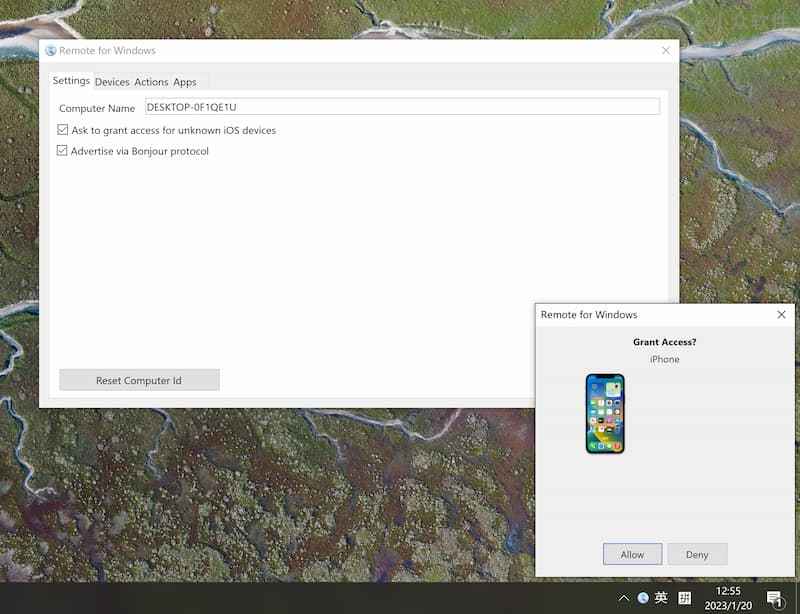Image resolution: width=800 pixels, height=614 pixels.
Task: Disable Advertise via Bonjour protocol
Action: 63,151
